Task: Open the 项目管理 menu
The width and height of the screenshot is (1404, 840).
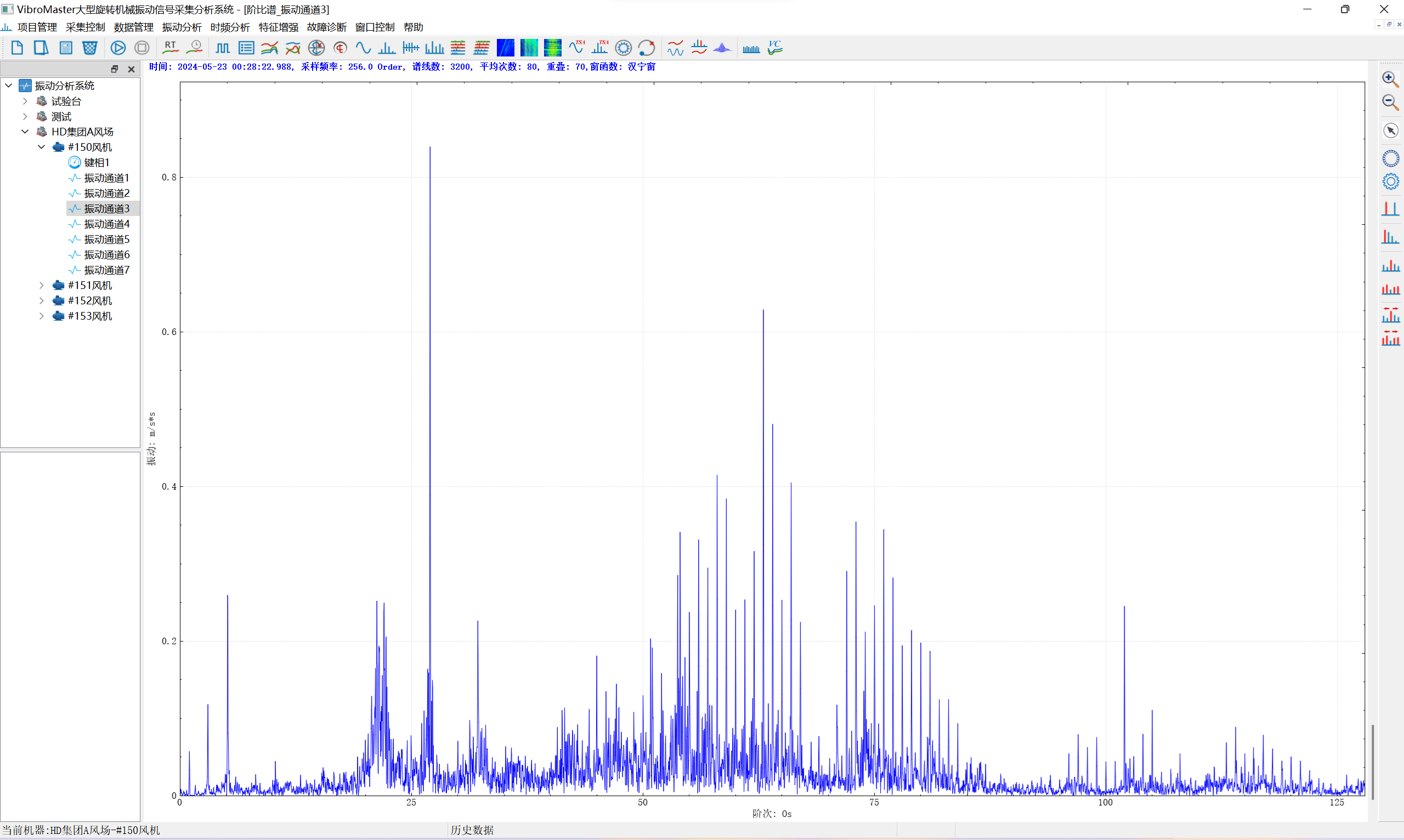Action: [37, 27]
